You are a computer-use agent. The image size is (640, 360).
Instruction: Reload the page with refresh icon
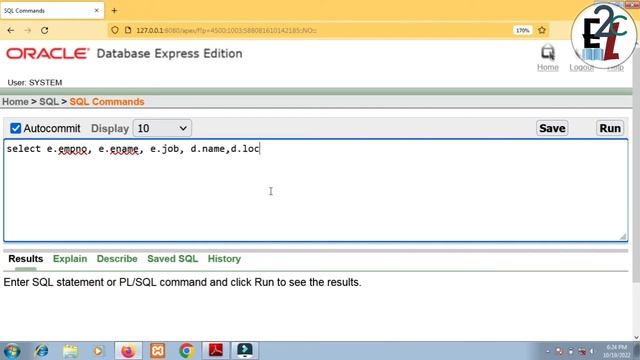44,30
